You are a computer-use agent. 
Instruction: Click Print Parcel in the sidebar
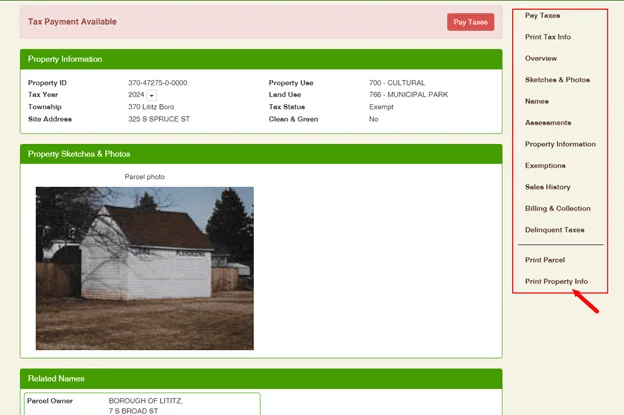coord(545,260)
